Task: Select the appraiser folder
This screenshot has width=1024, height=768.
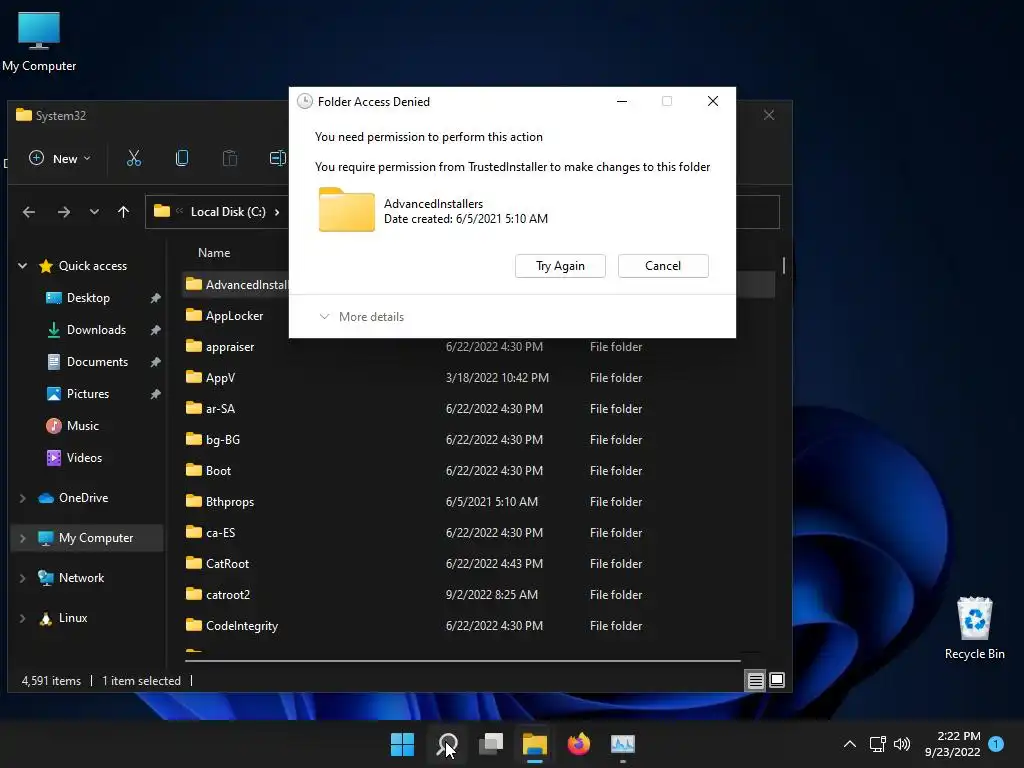Action: pos(230,347)
